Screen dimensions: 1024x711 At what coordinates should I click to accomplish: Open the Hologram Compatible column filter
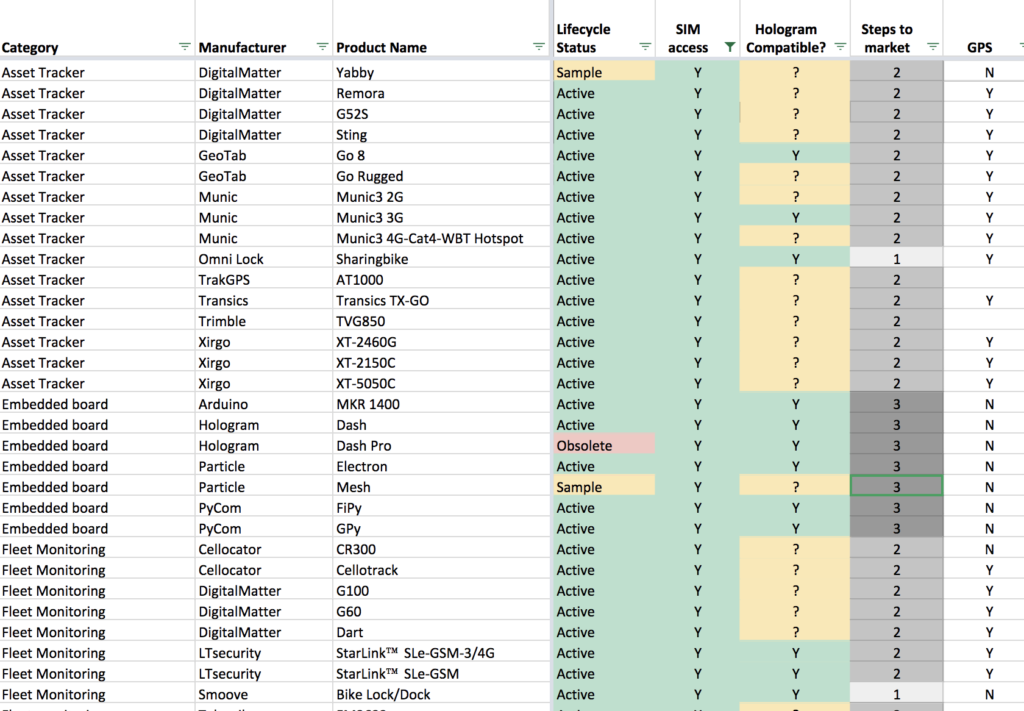(840, 47)
